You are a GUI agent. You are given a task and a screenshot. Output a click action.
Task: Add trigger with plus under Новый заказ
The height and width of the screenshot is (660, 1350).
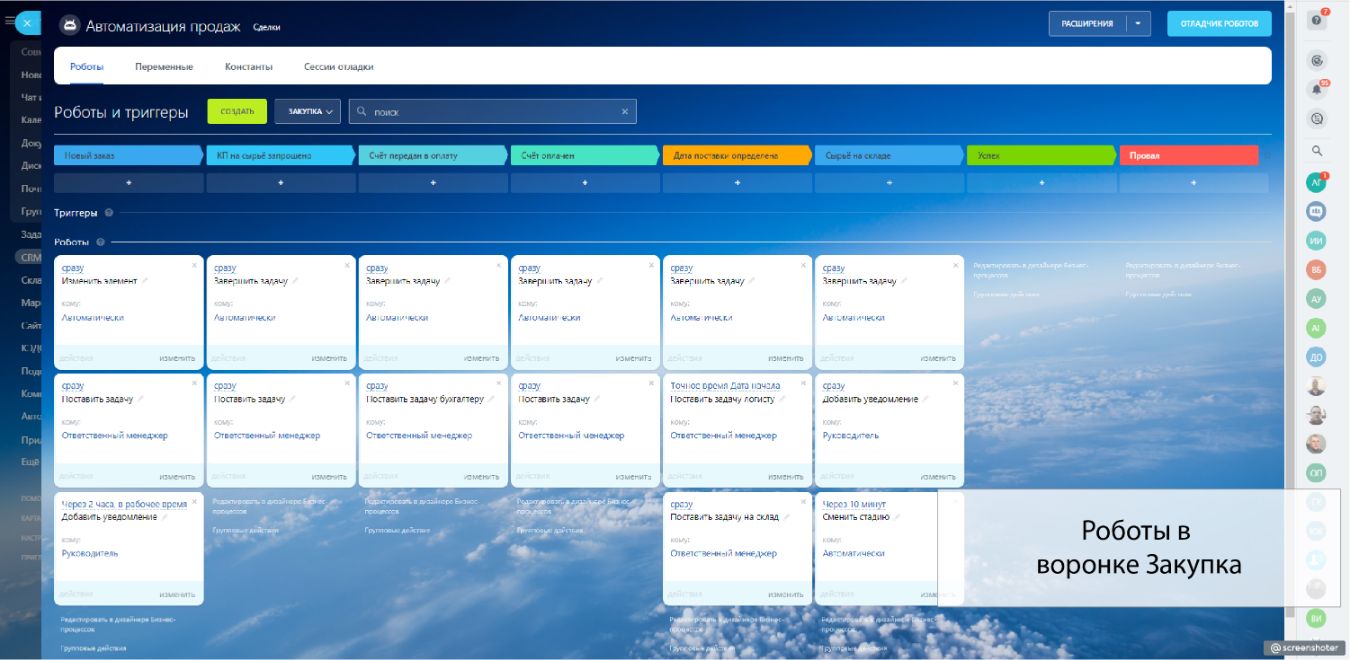pos(128,183)
